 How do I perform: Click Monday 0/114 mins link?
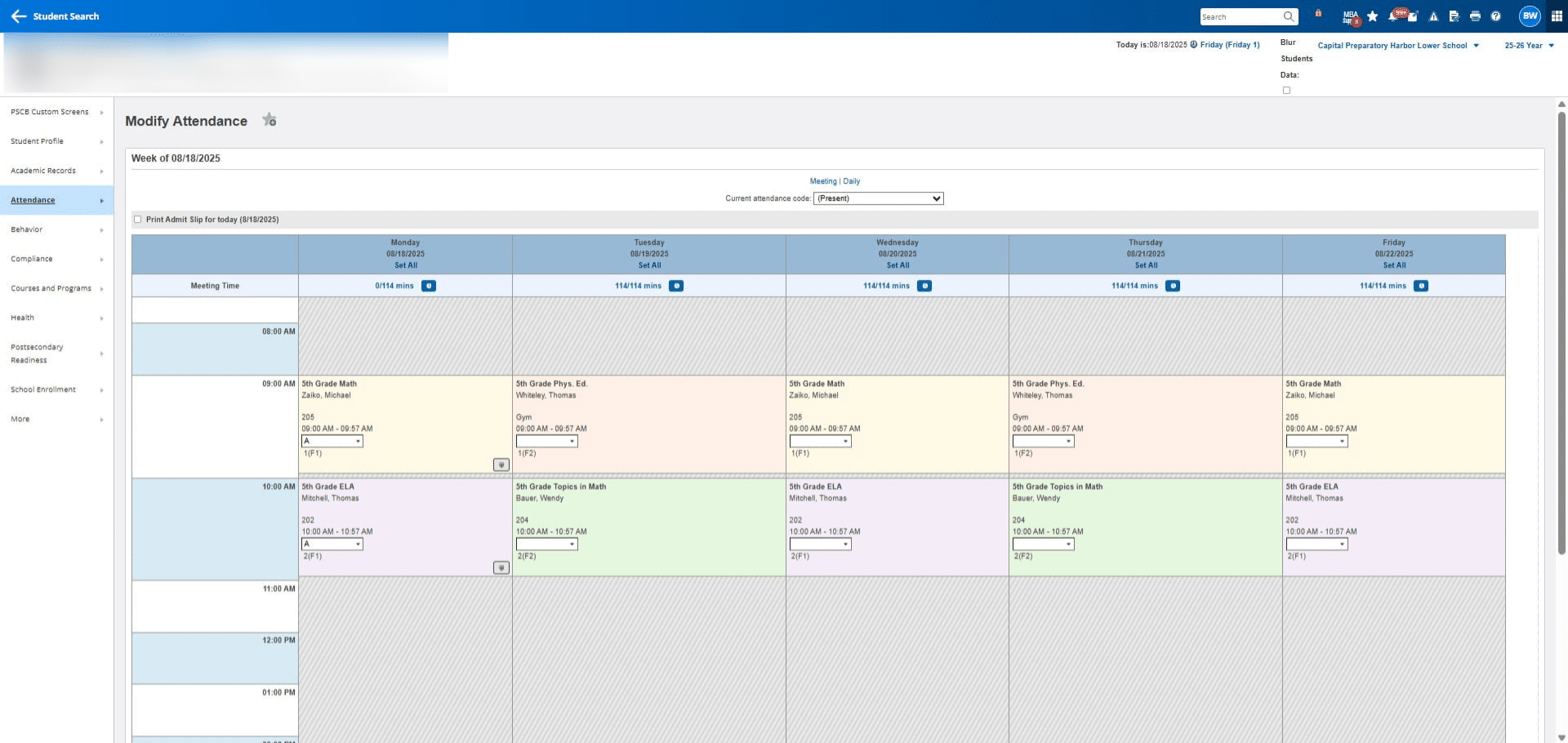[x=394, y=286]
